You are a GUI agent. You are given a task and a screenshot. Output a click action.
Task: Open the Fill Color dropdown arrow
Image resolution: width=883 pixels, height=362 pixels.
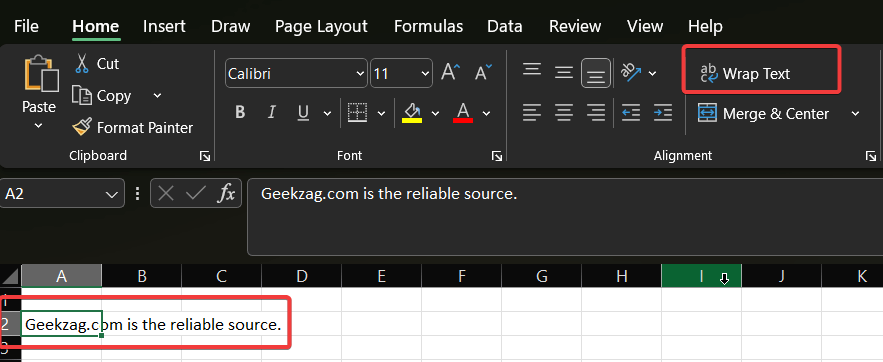pyautogui.click(x=435, y=113)
